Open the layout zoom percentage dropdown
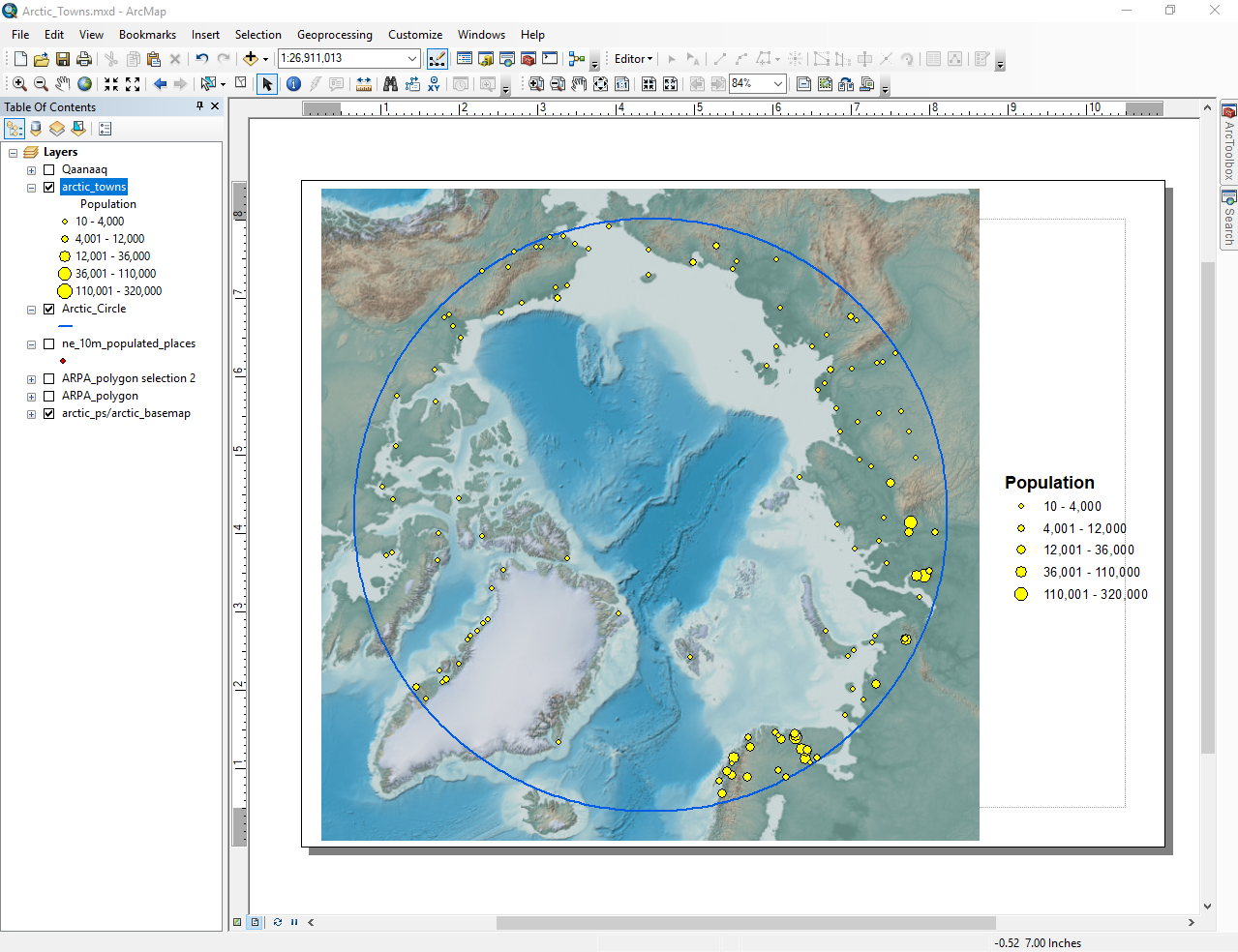 [778, 84]
